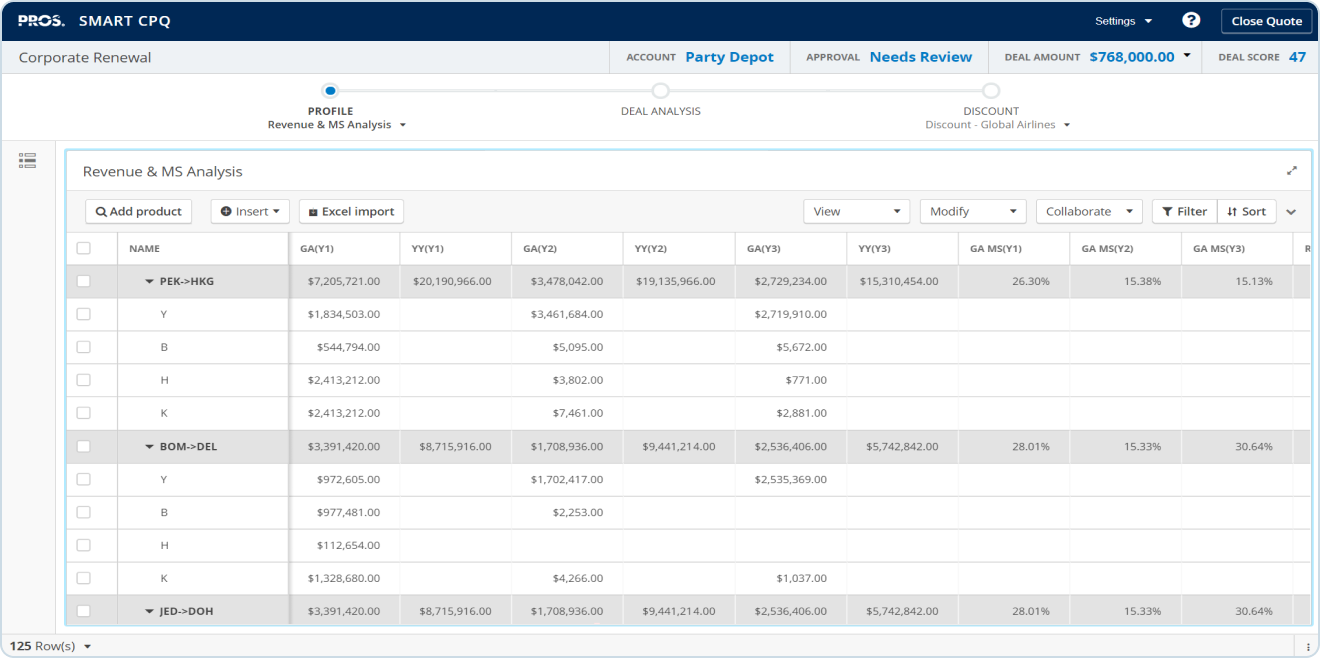Click the Excel import button

coord(351,211)
